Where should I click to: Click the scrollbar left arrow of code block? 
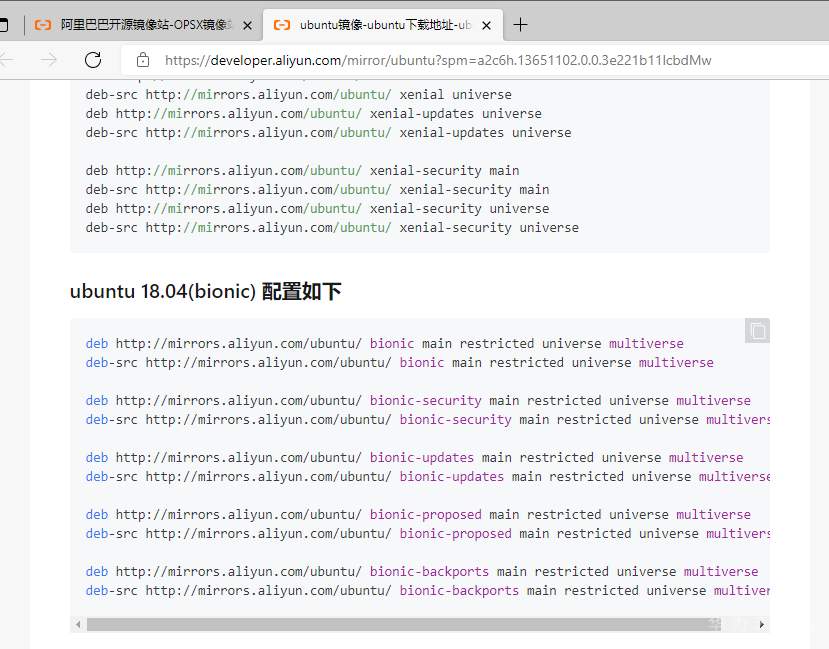point(78,625)
